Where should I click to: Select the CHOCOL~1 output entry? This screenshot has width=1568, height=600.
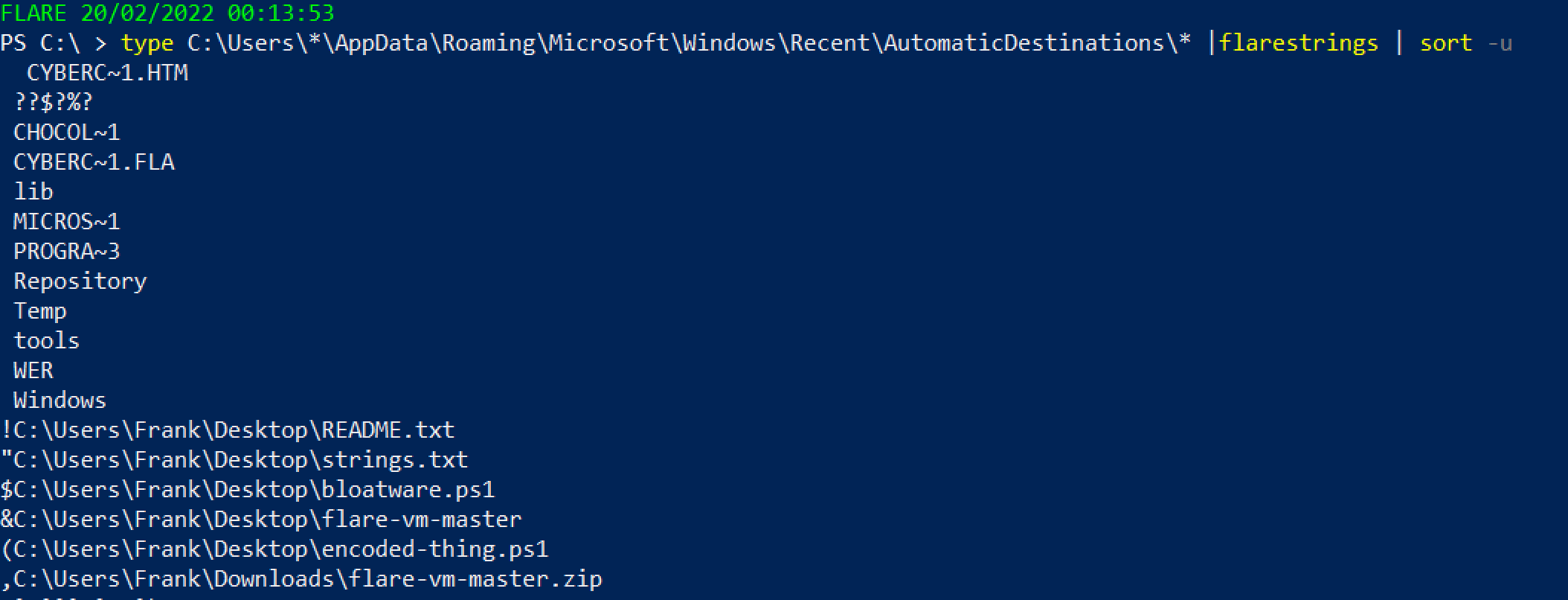tap(67, 133)
